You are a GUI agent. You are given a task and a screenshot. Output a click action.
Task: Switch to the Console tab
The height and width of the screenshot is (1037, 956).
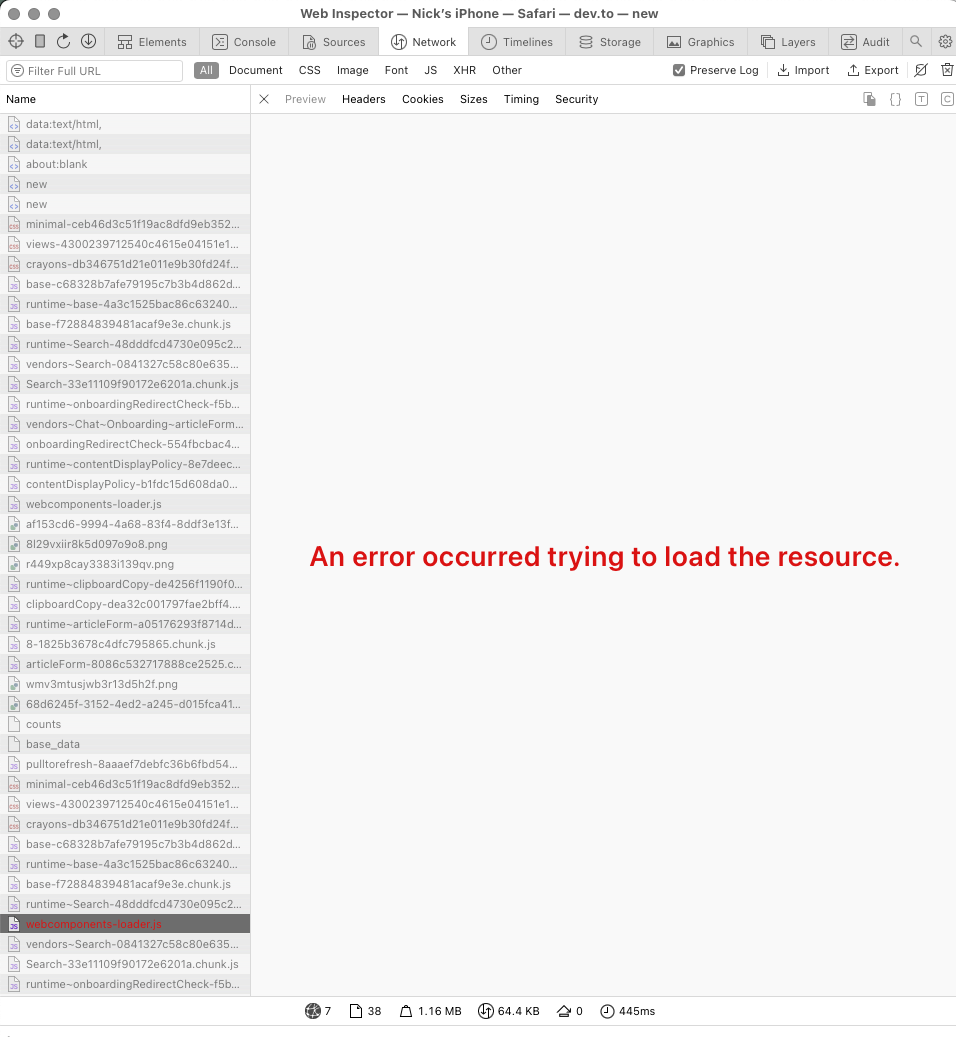(x=243, y=42)
